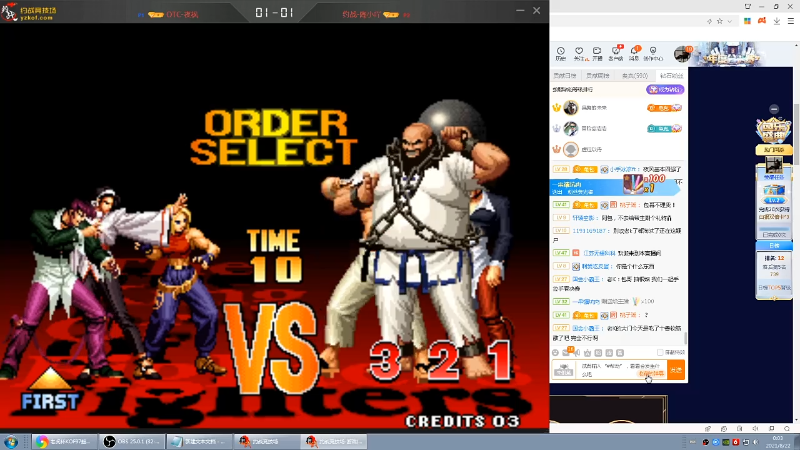The width and height of the screenshot is (800, 450).
Task: Switch to the first contribution daily rank tab
Action: [565, 76]
